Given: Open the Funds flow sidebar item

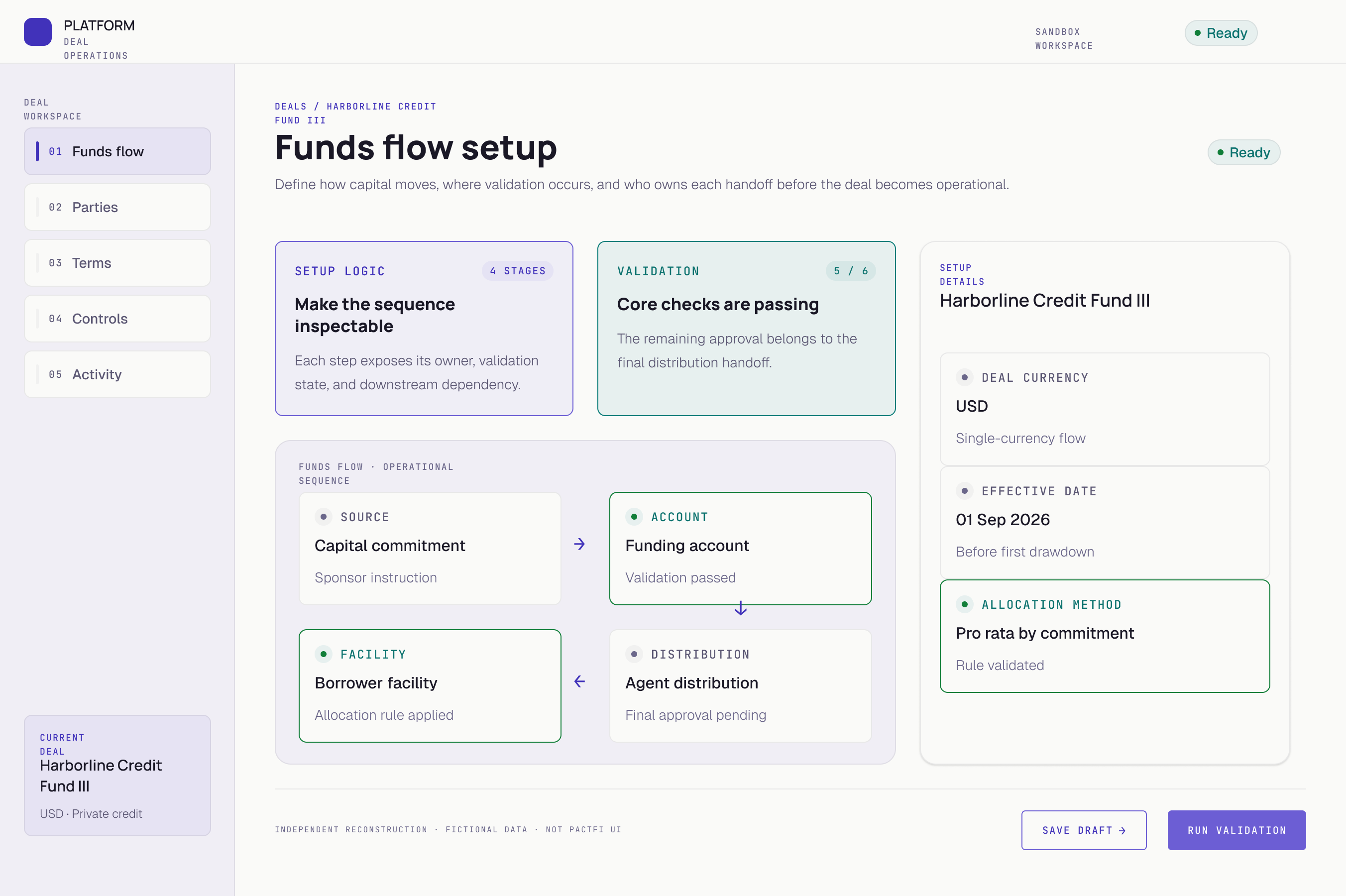Looking at the screenshot, I should pos(117,151).
